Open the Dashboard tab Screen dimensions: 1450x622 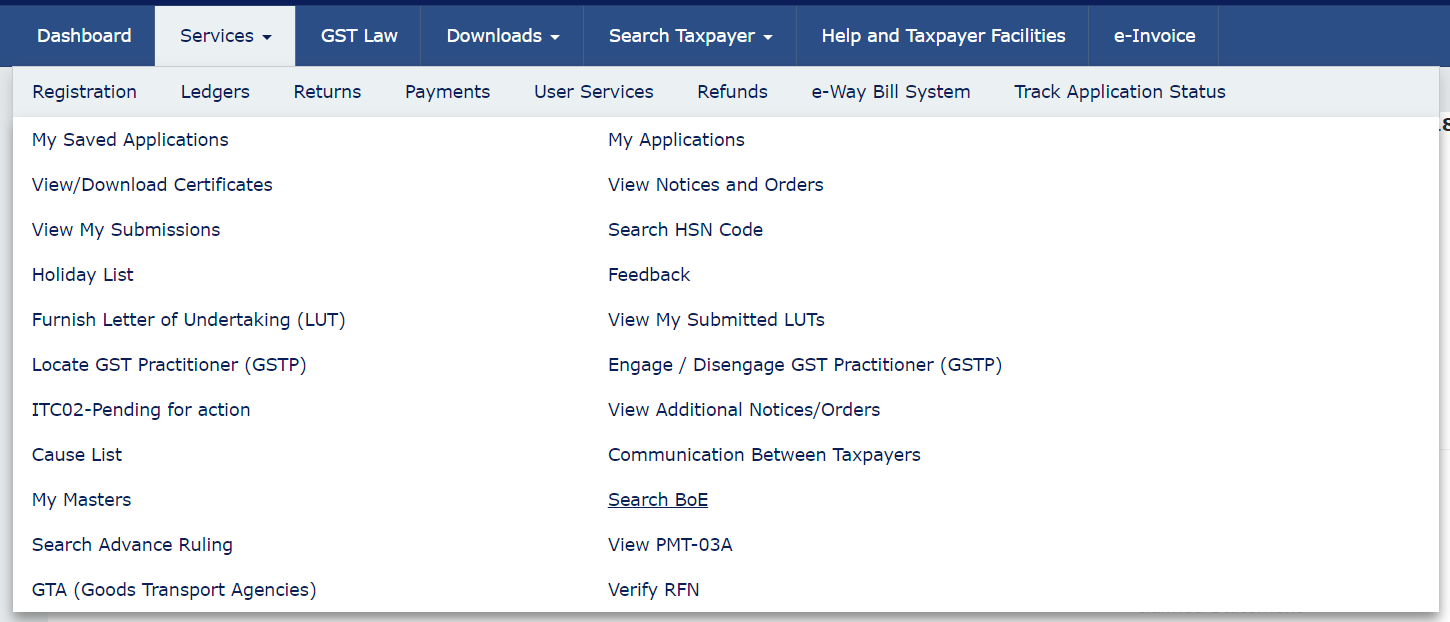coord(84,36)
